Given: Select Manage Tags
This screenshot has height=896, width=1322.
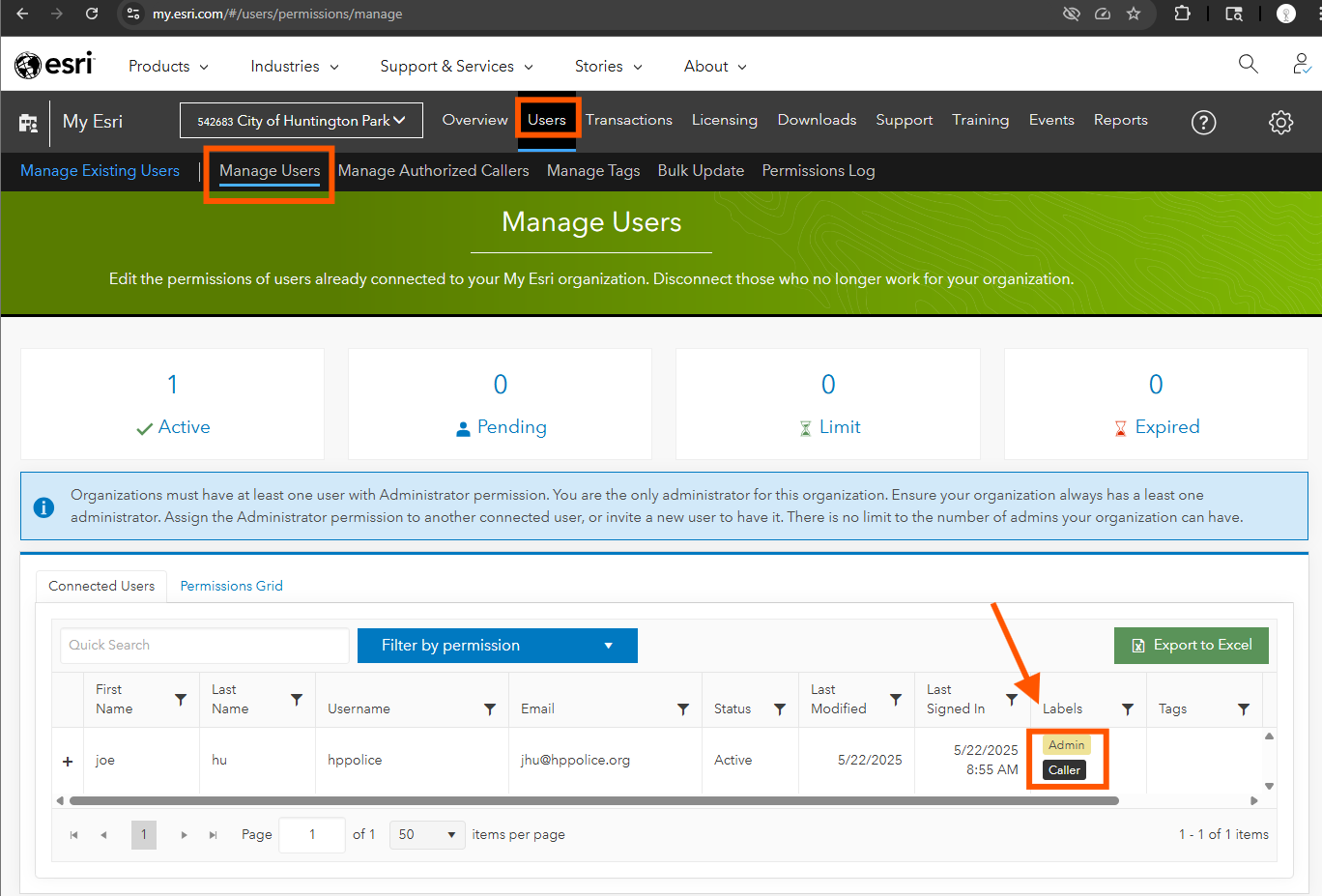Looking at the screenshot, I should 593,171.
